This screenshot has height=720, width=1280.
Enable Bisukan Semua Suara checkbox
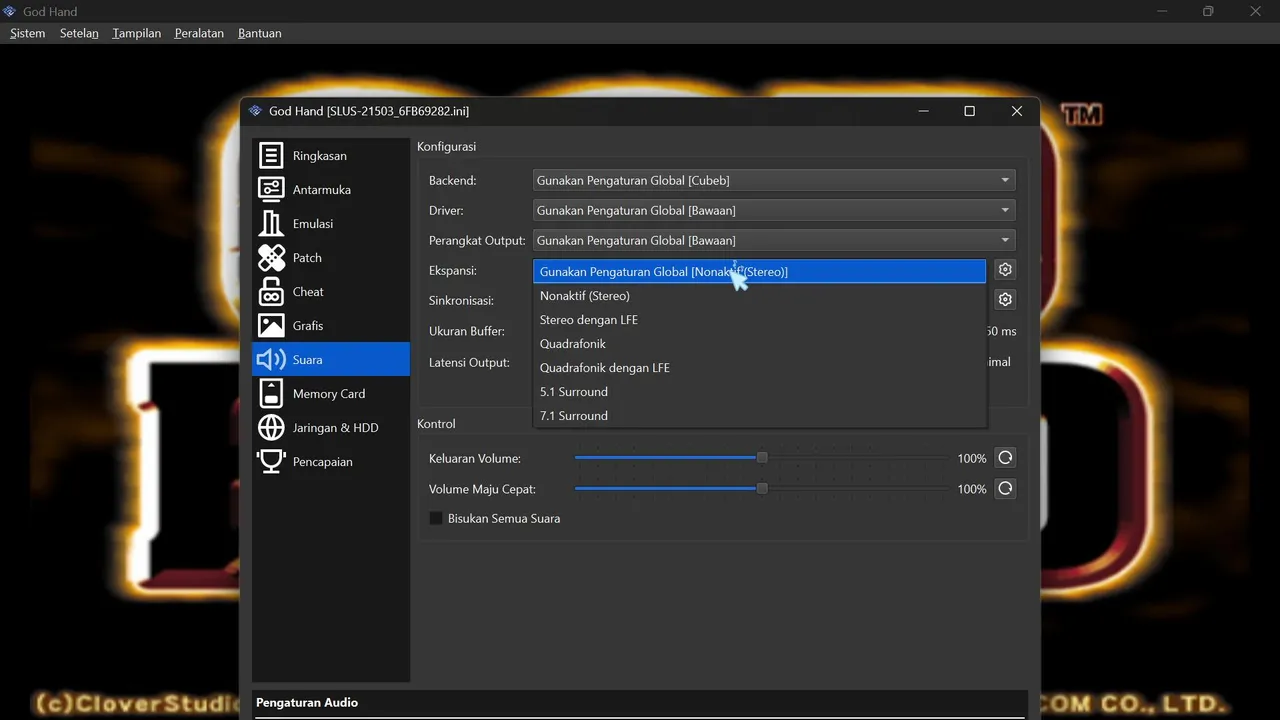pyautogui.click(x=436, y=519)
